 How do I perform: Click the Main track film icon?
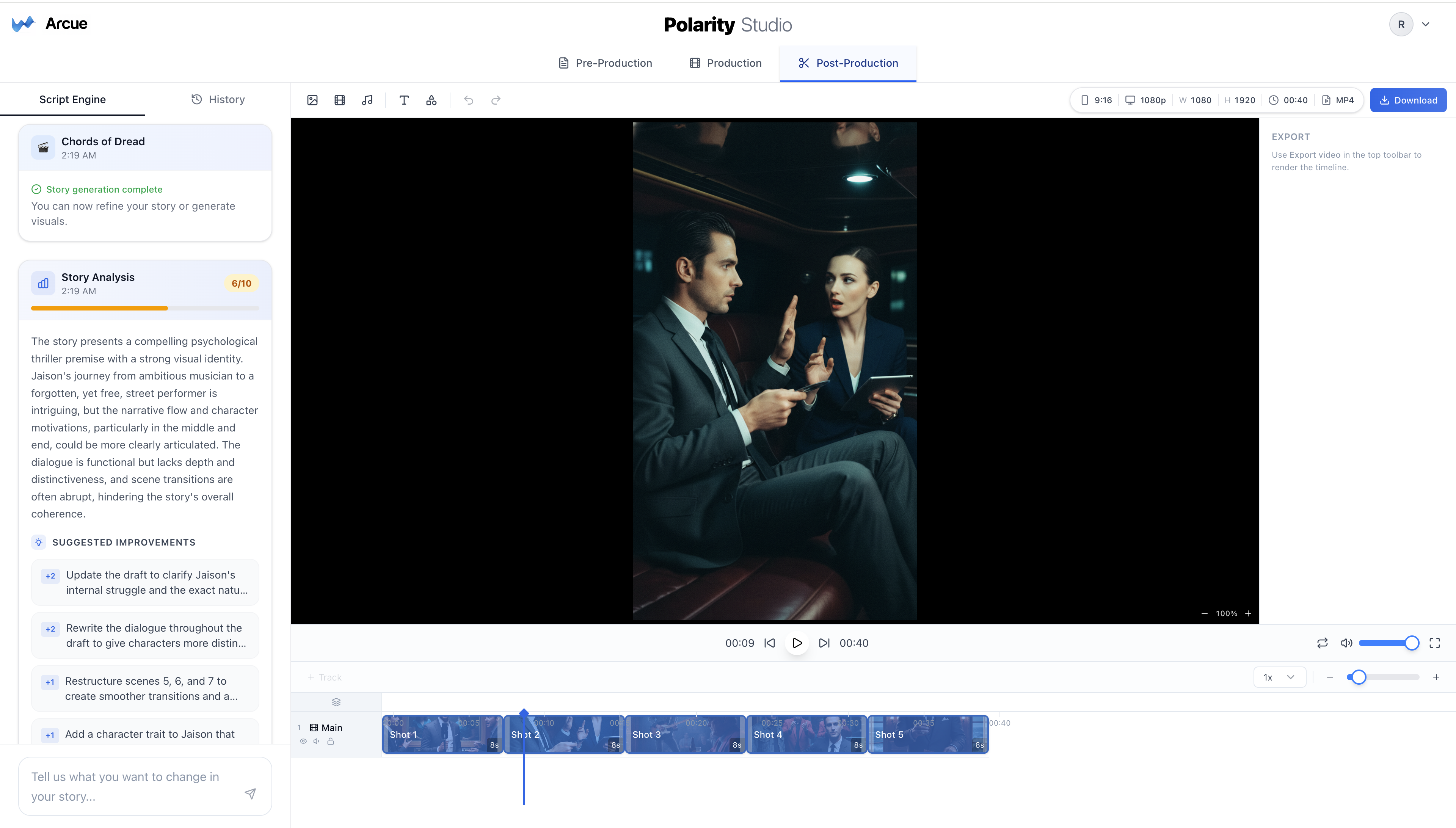coord(314,727)
